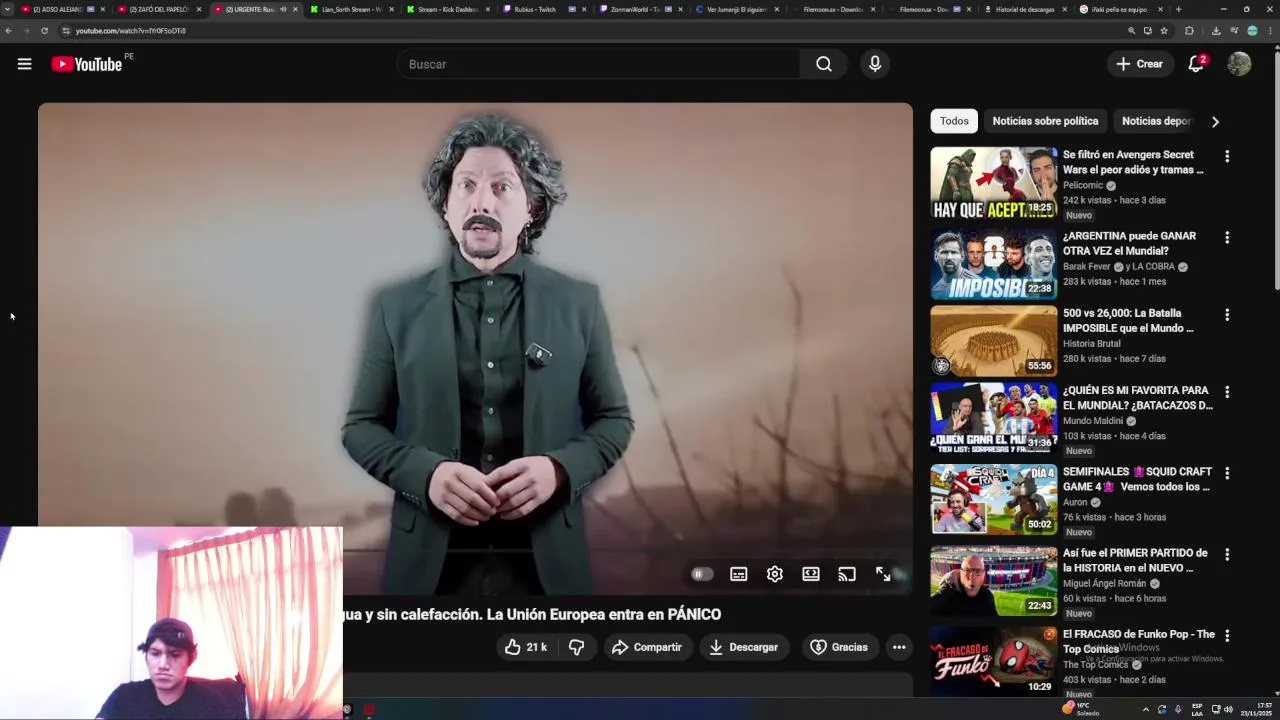Open the Squid Craft Game 4 thumbnail
1280x720 pixels.
994,499
